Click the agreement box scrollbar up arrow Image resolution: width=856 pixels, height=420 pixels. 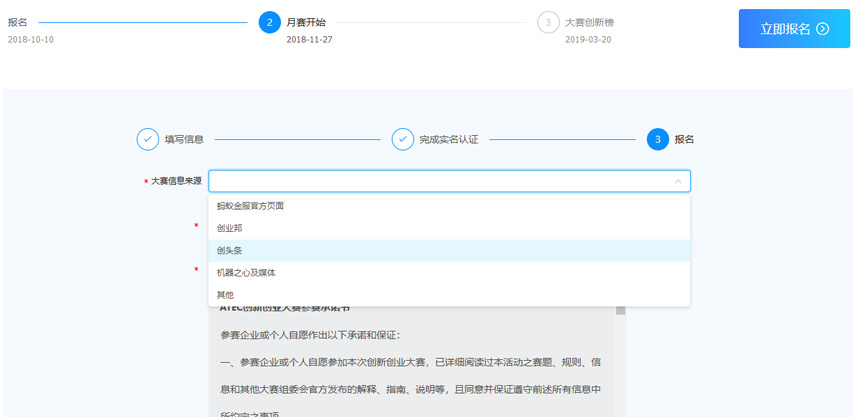(x=620, y=310)
